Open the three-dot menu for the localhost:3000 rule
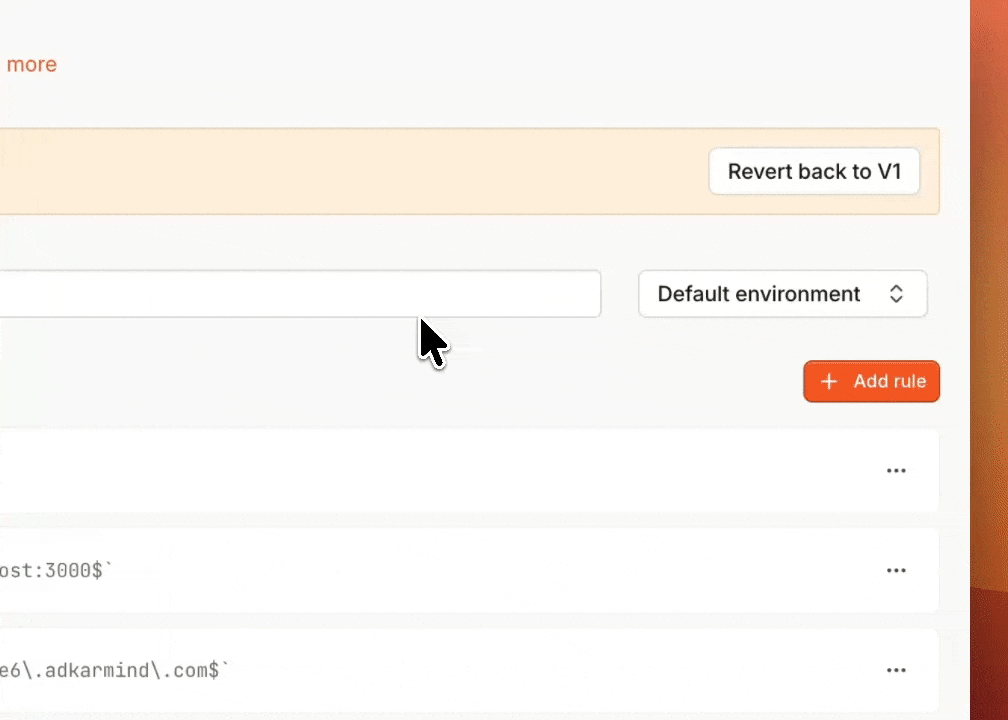 click(896, 571)
